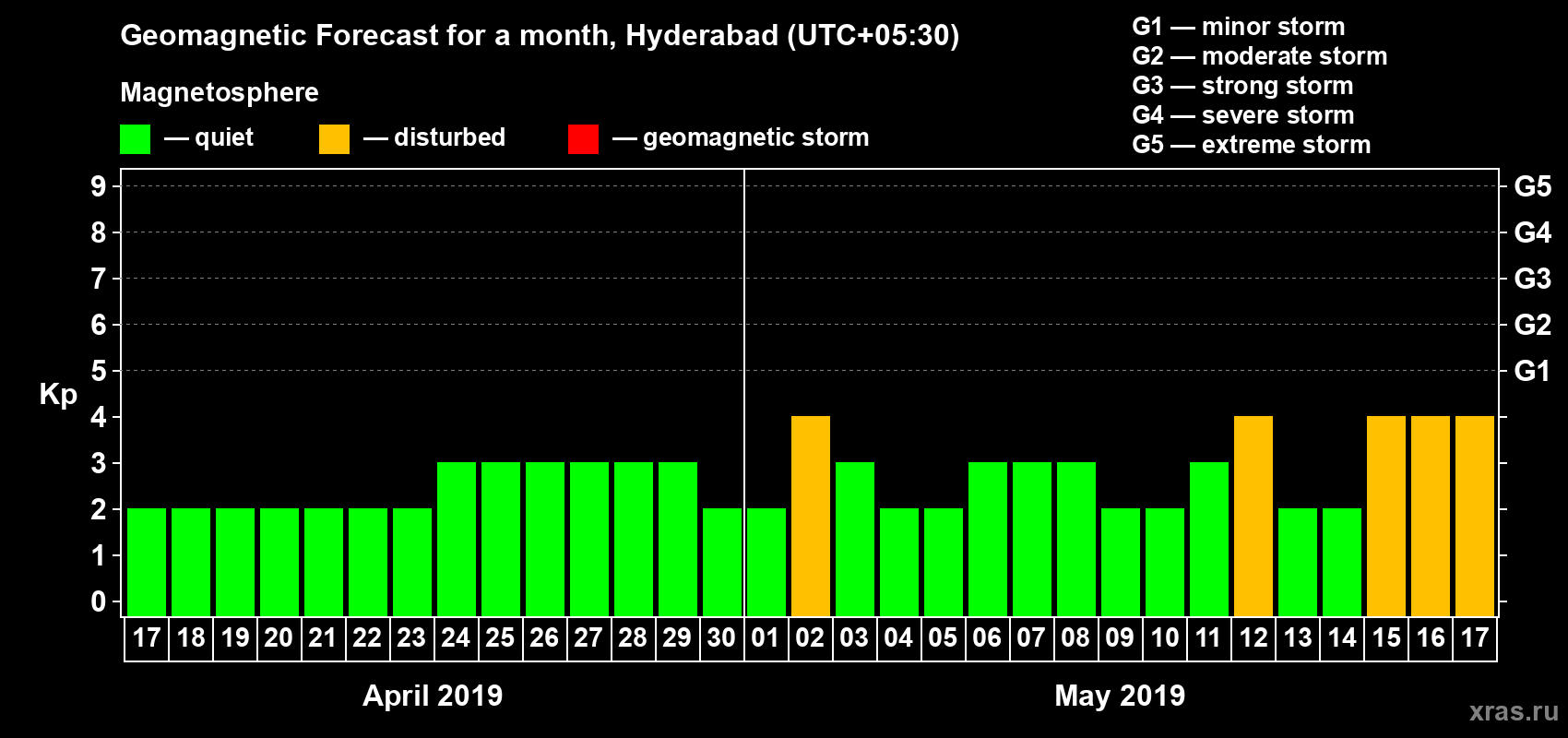The height and width of the screenshot is (738, 1568).
Task: Click the 'G1 — minor storm' legend line
Action: pyautogui.click(x=1239, y=27)
